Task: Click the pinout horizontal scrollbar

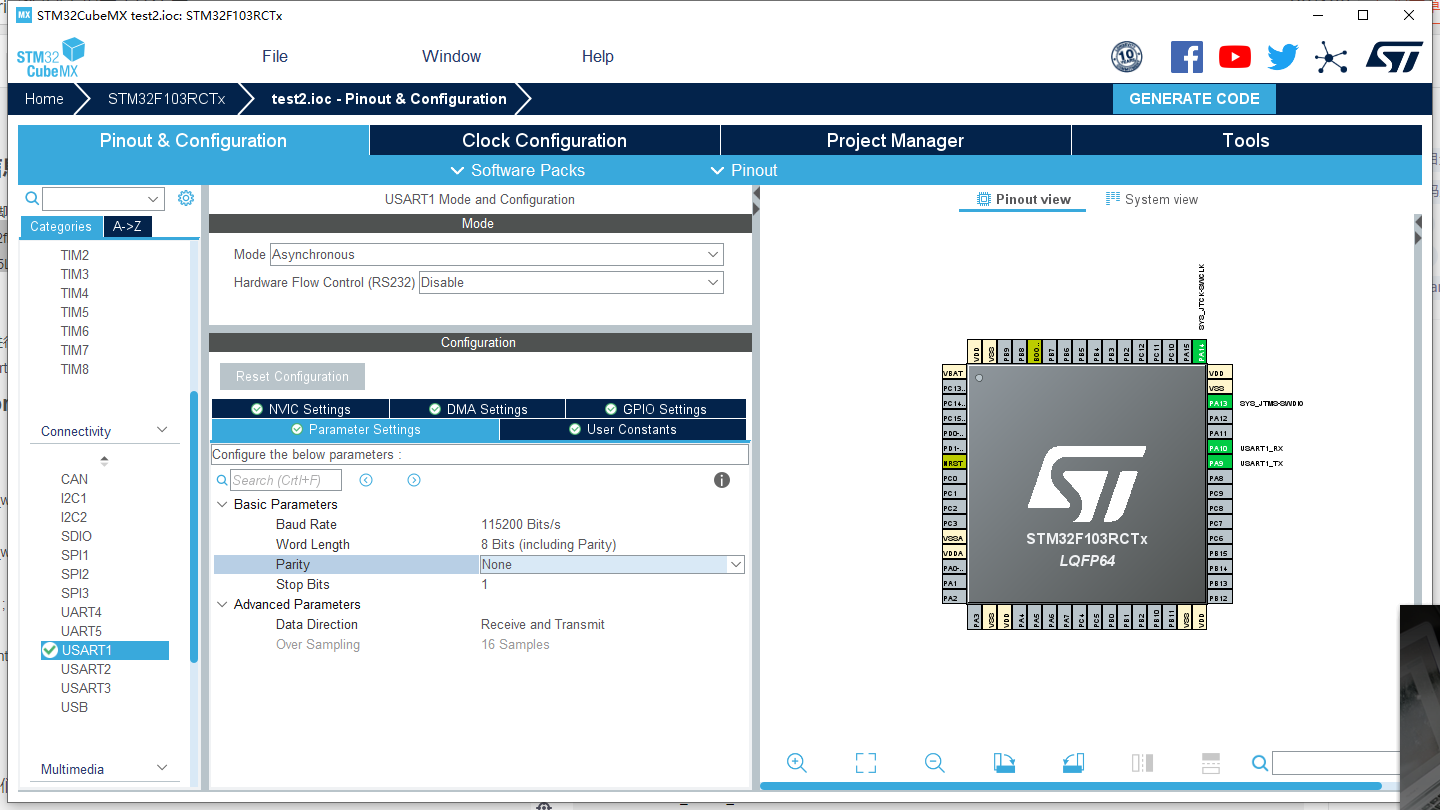Action: point(1071,786)
